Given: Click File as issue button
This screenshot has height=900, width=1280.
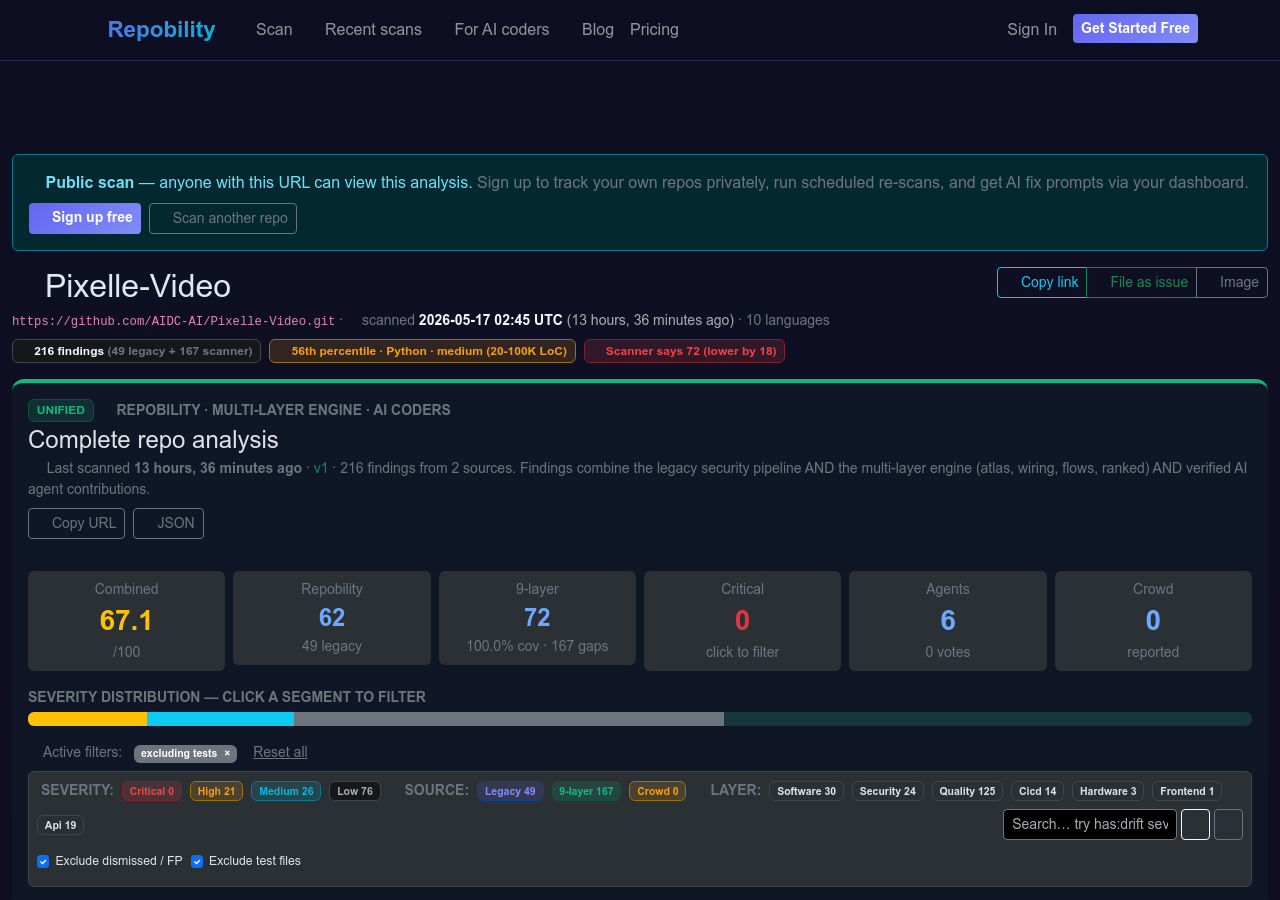Looking at the screenshot, I should click(x=1142, y=282).
